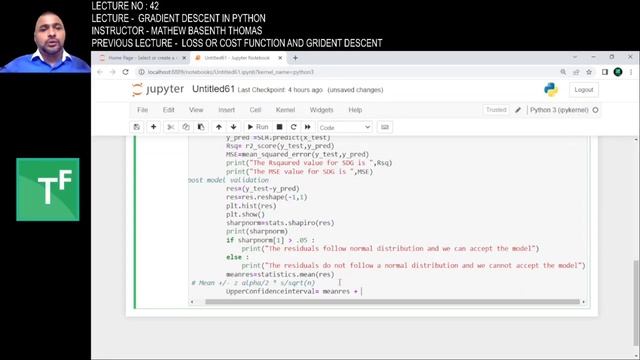Image resolution: width=640 pixels, height=360 pixels.
Task: Click the 'if sharpnorm[1] > .05' line
Action: click(270, 240)
